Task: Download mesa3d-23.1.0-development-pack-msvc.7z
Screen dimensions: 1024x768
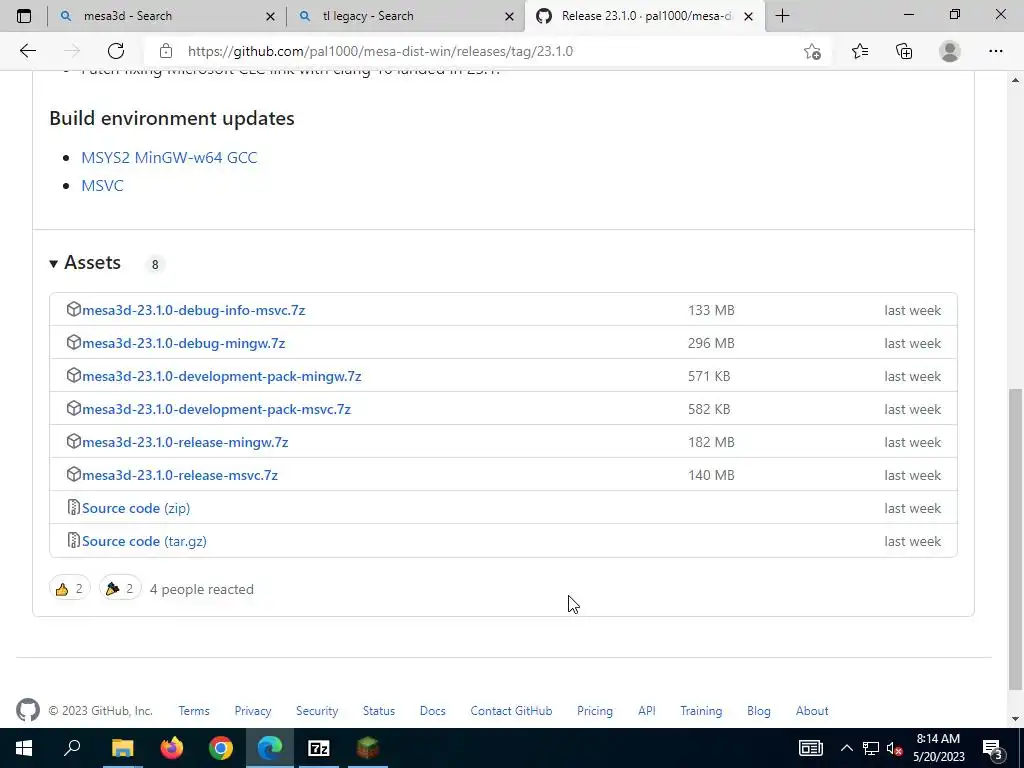Action: pyautogui.click(x=216, y=409)
